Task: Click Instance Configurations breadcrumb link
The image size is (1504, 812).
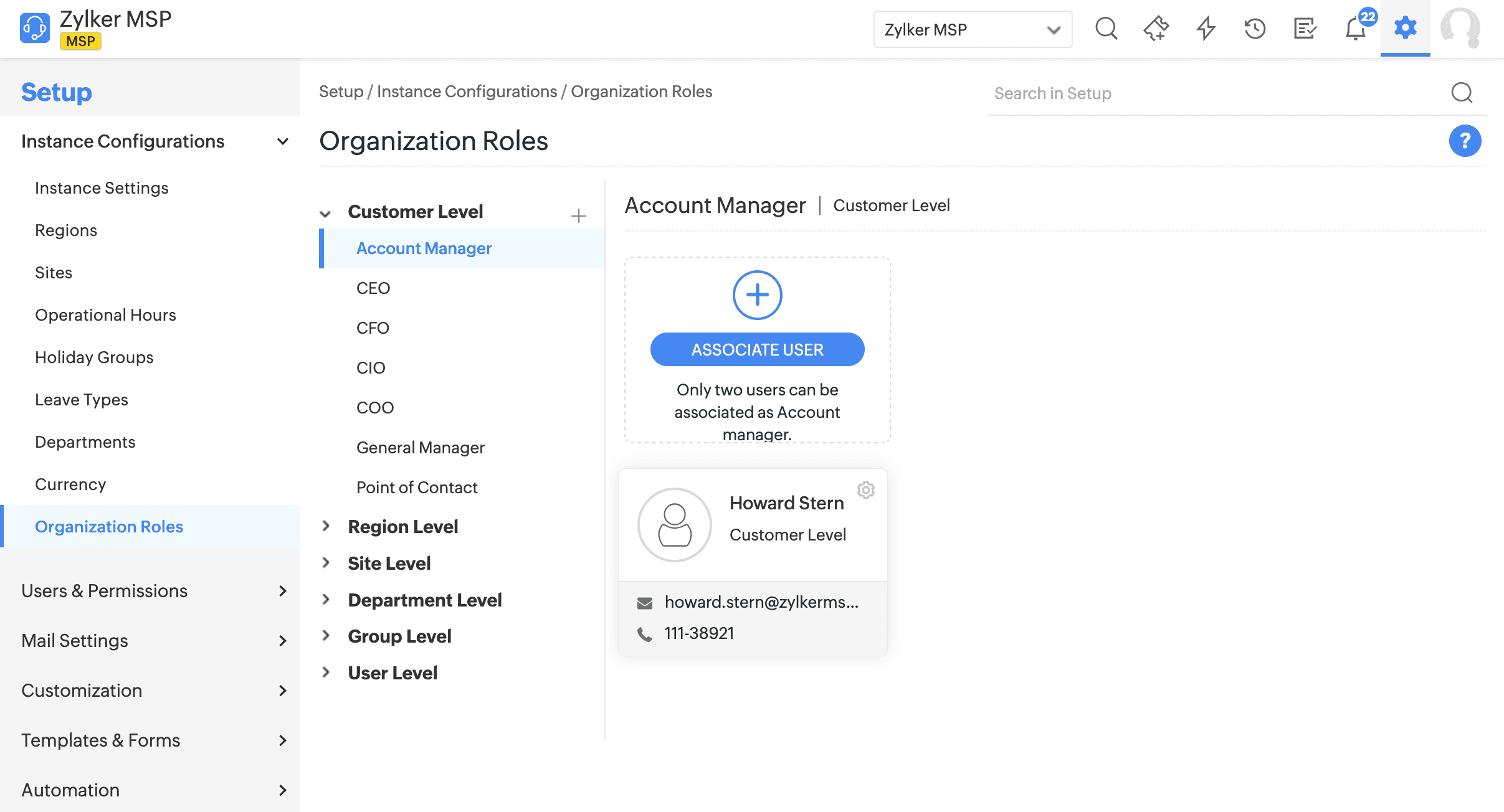Action: coord(467,92)
